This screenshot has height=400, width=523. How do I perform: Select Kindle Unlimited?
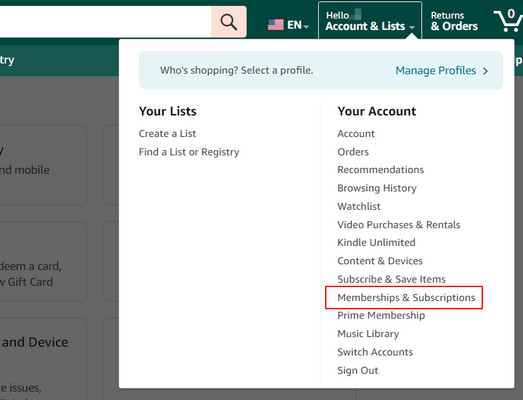coord(376,242)
